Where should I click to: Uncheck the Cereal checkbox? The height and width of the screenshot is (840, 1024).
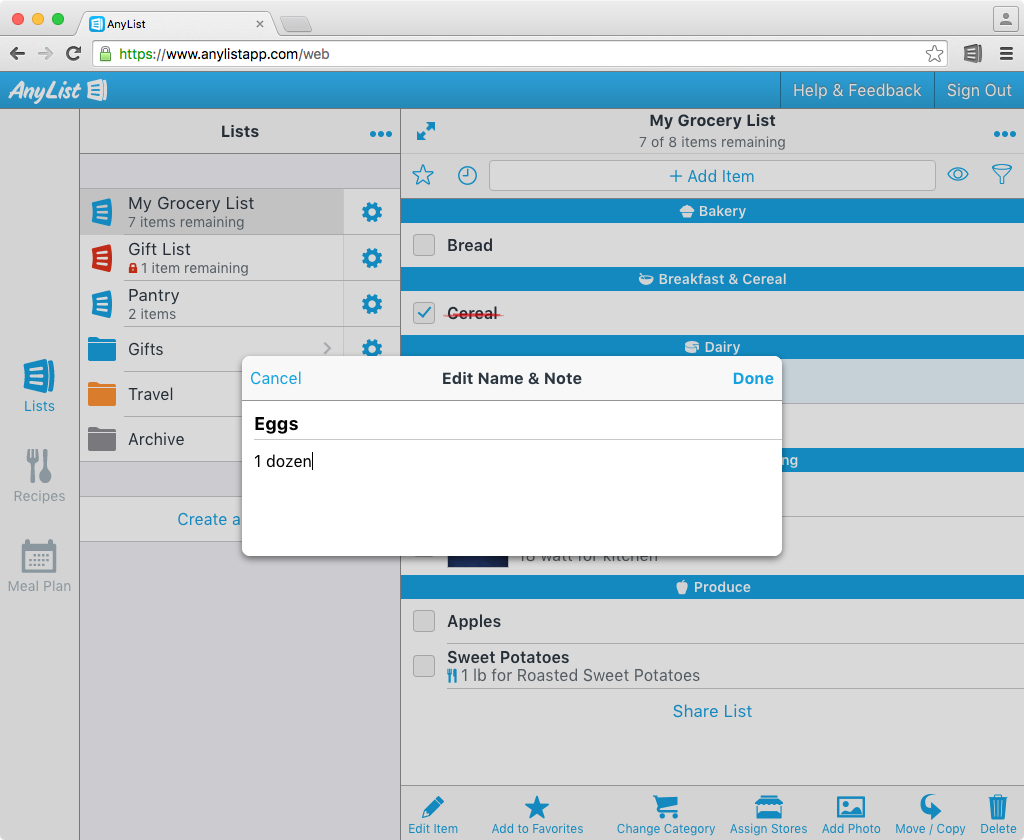(424, 313)
